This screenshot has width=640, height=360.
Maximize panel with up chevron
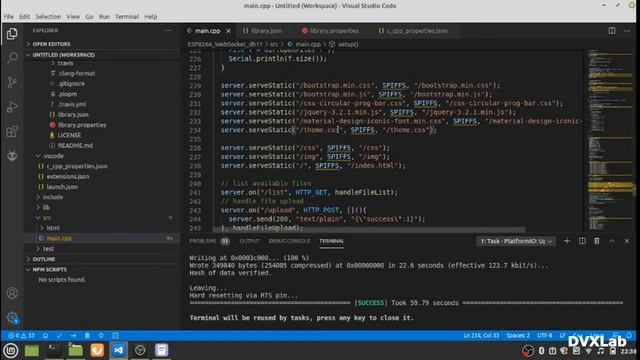[612, 241]
